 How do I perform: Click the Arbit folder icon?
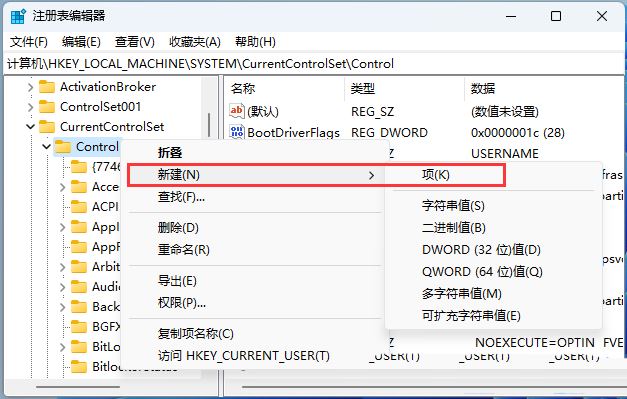[79, 267]
